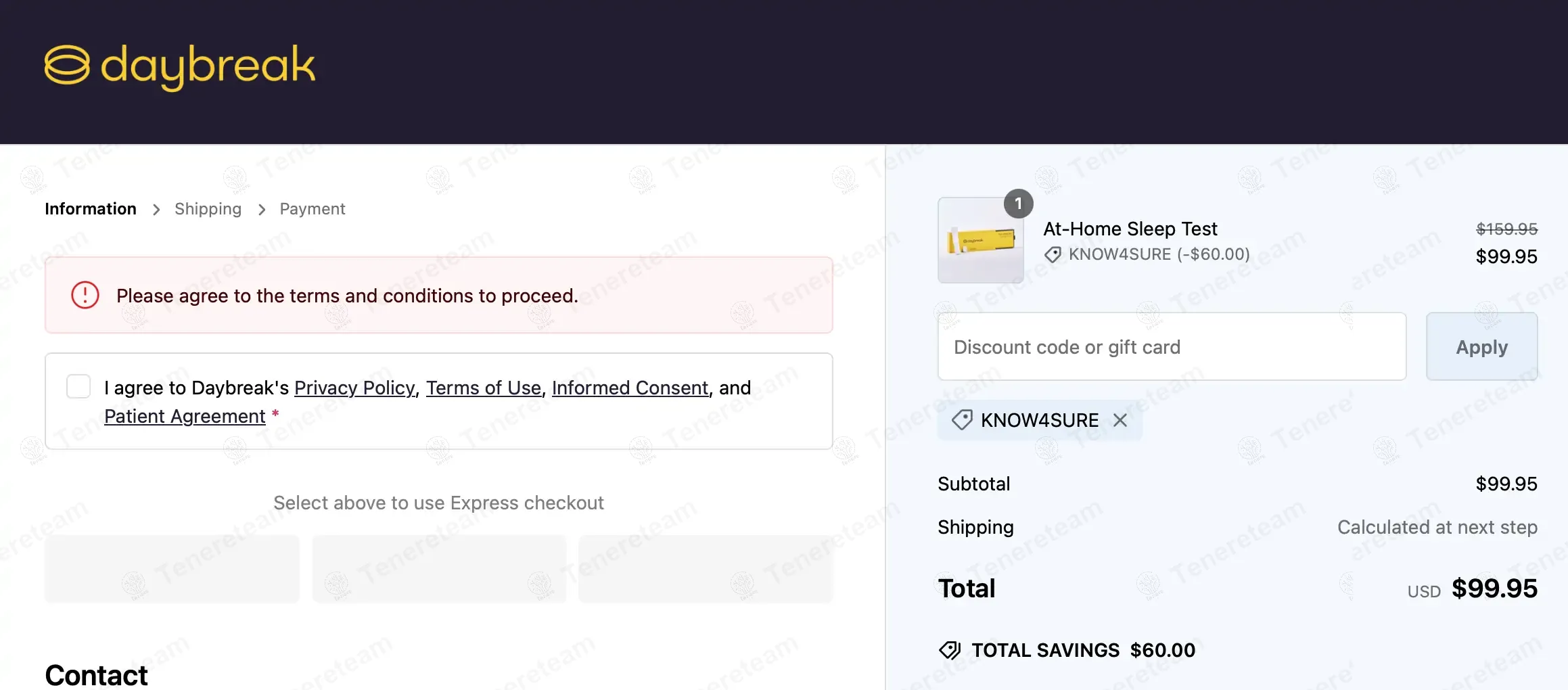Focus the discount code input field
Image resolution: width=1568 pixels, height=690 pixels.
click(x=1172, y=346)
